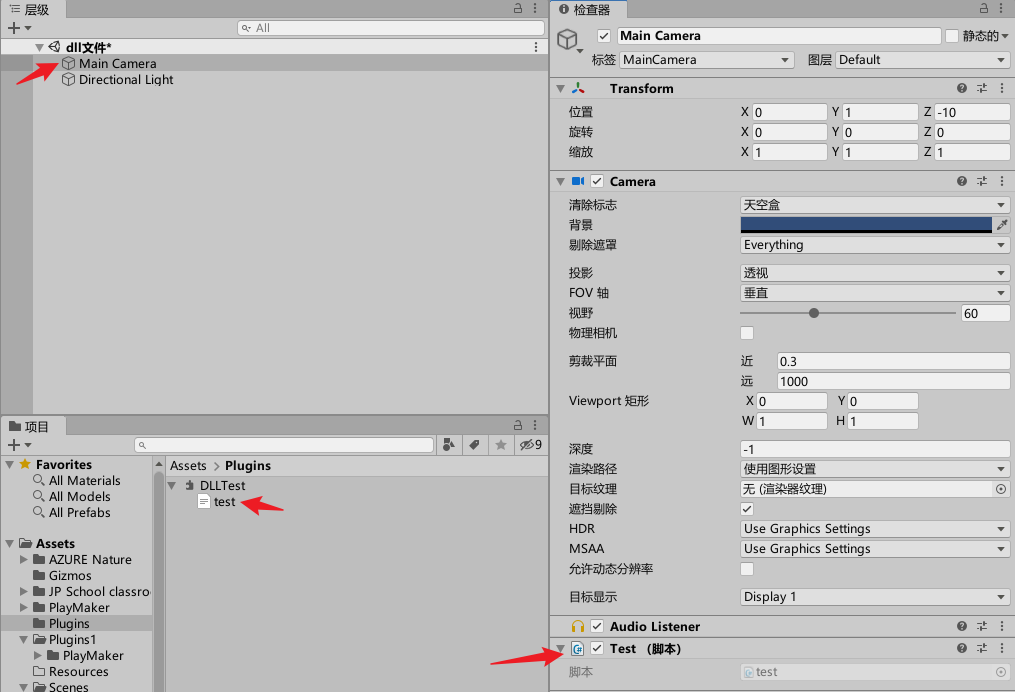Open the dll文件 scene options menu
Viewport: 1015px width, 692px height.
click(x=536, y=47)
